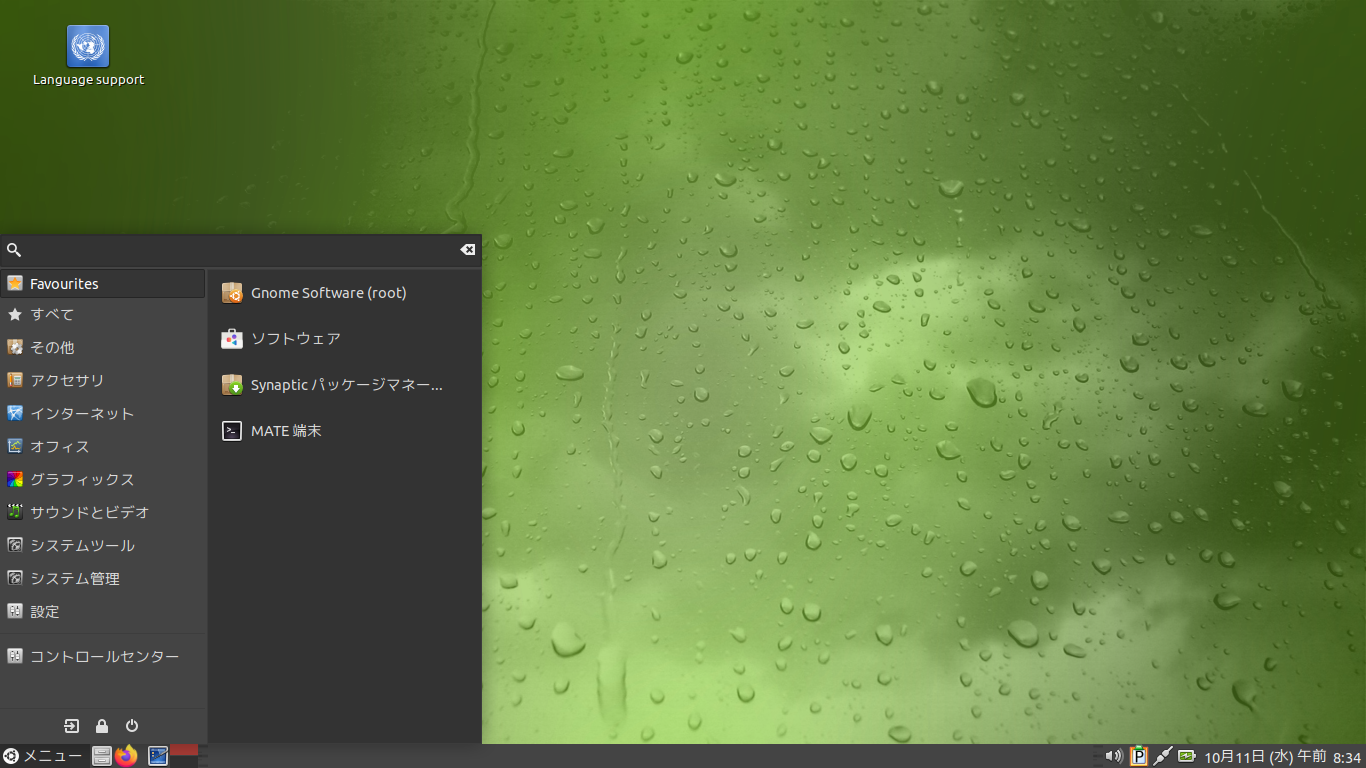1366x768 pixels.
Task: Focus the menu search input field
Action: pyautogui.click(x=240, y=250)
